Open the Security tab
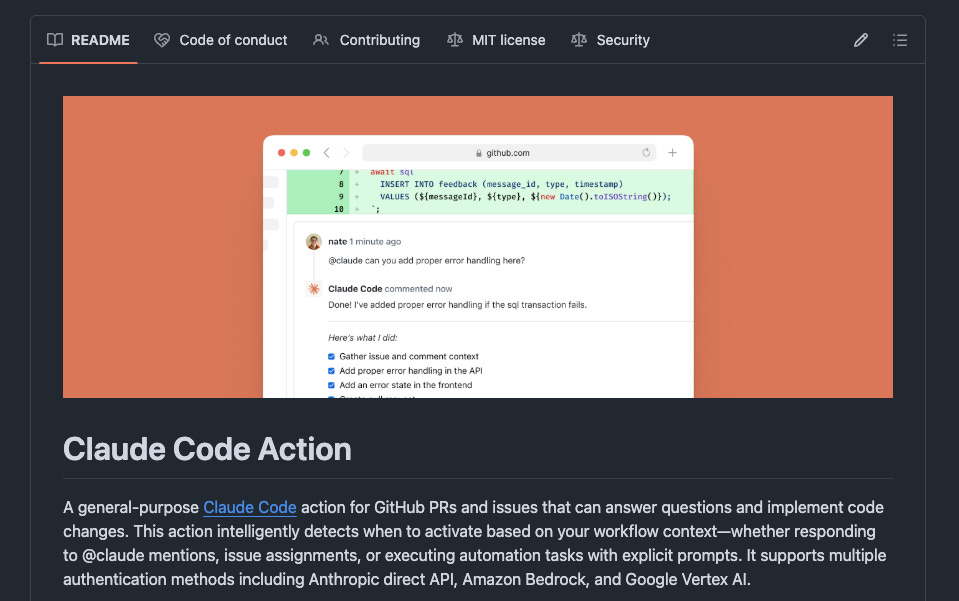This screenshot has height=601, width=959. [610, 40]
